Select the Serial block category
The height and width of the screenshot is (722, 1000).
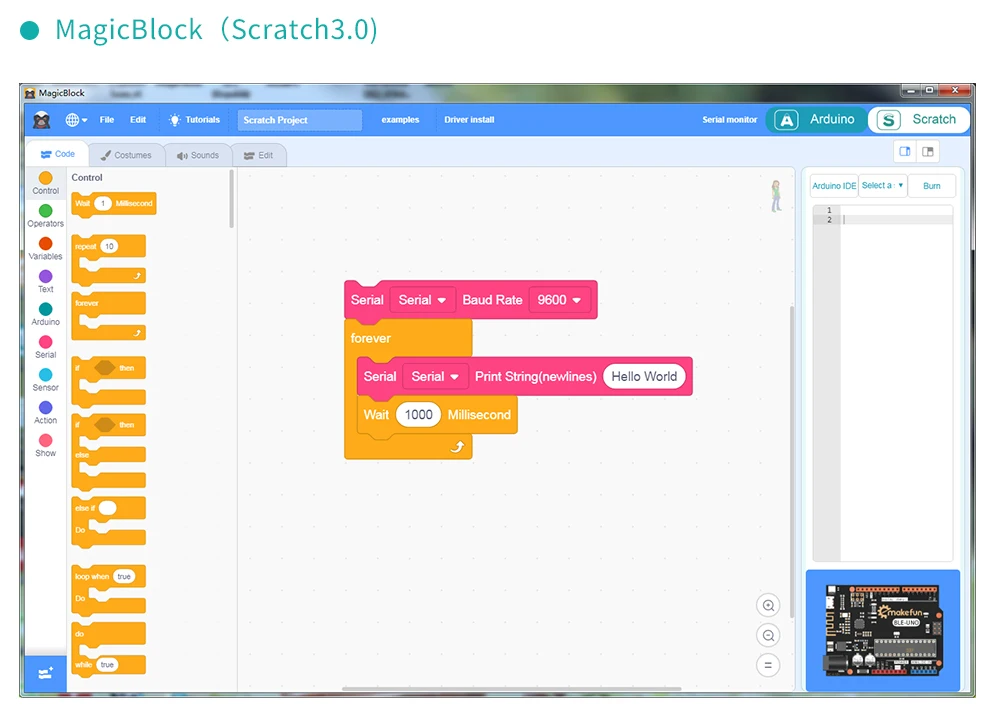[x=45, y=347]
